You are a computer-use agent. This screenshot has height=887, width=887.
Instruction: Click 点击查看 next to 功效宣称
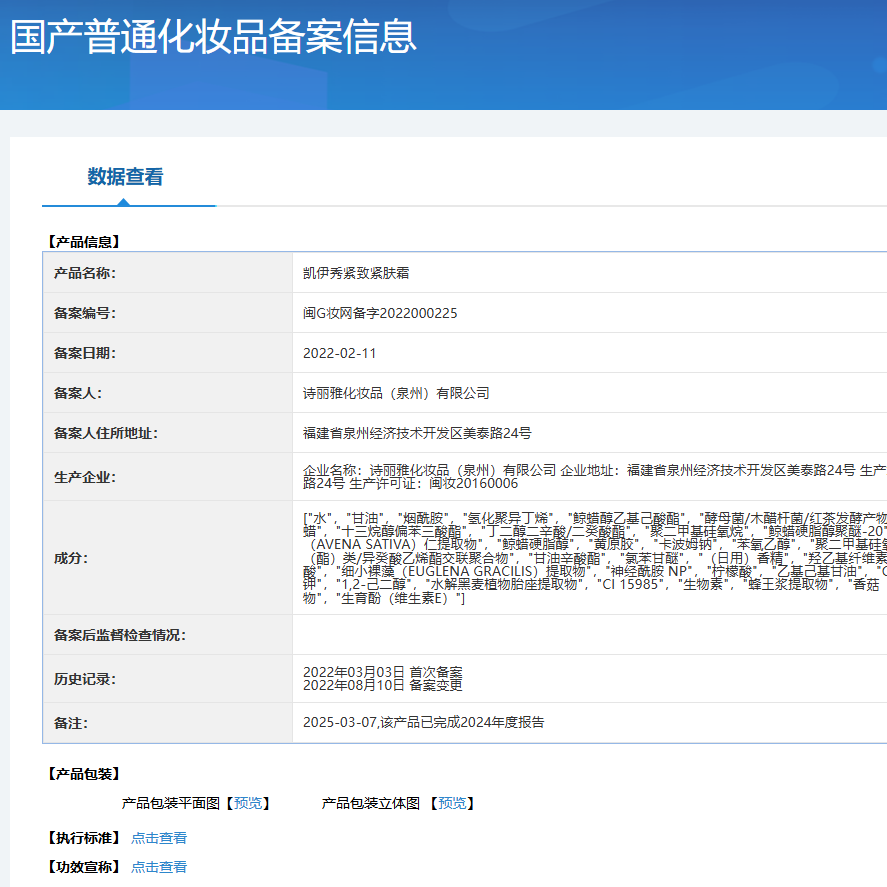click(x=158, y=866)
